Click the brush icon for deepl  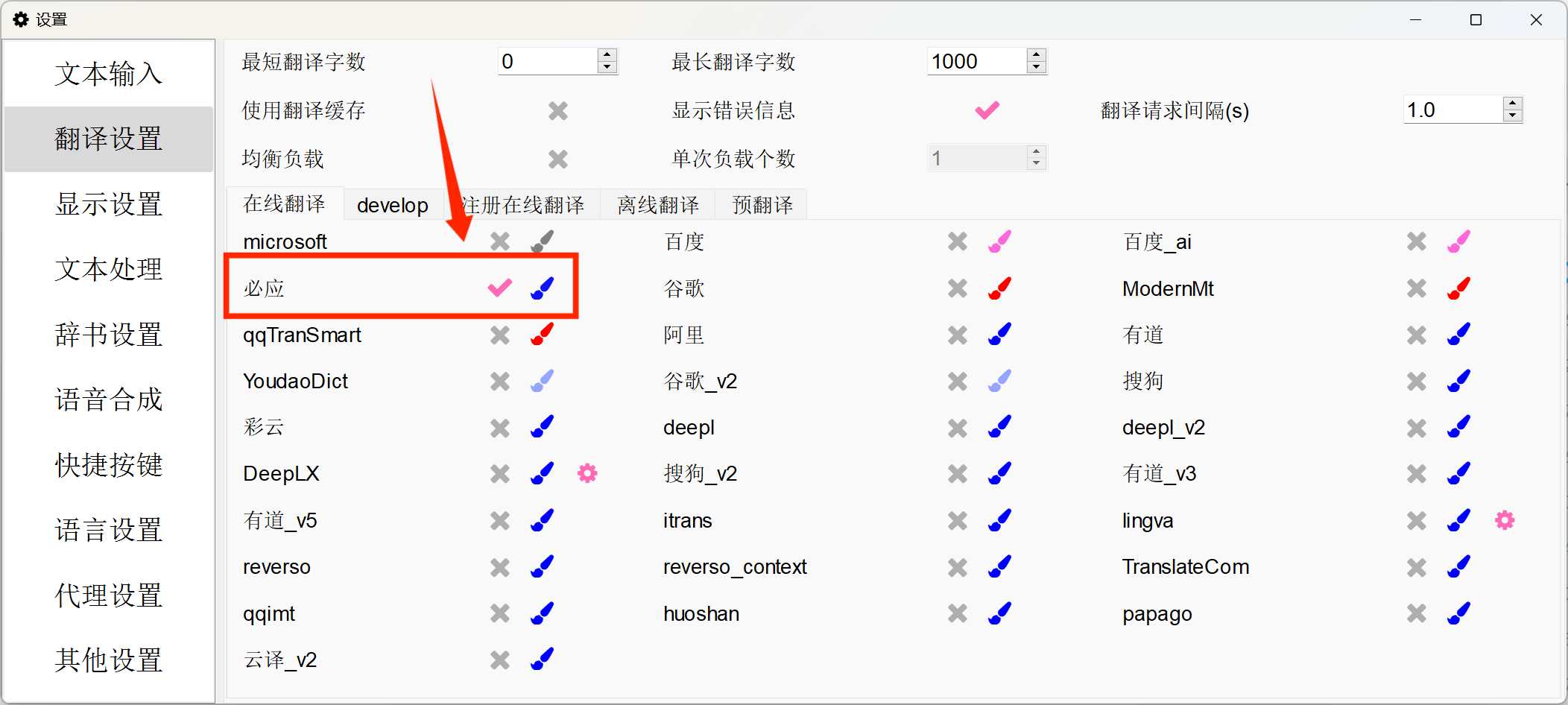pyautogui.click(x=1000, y=427)
